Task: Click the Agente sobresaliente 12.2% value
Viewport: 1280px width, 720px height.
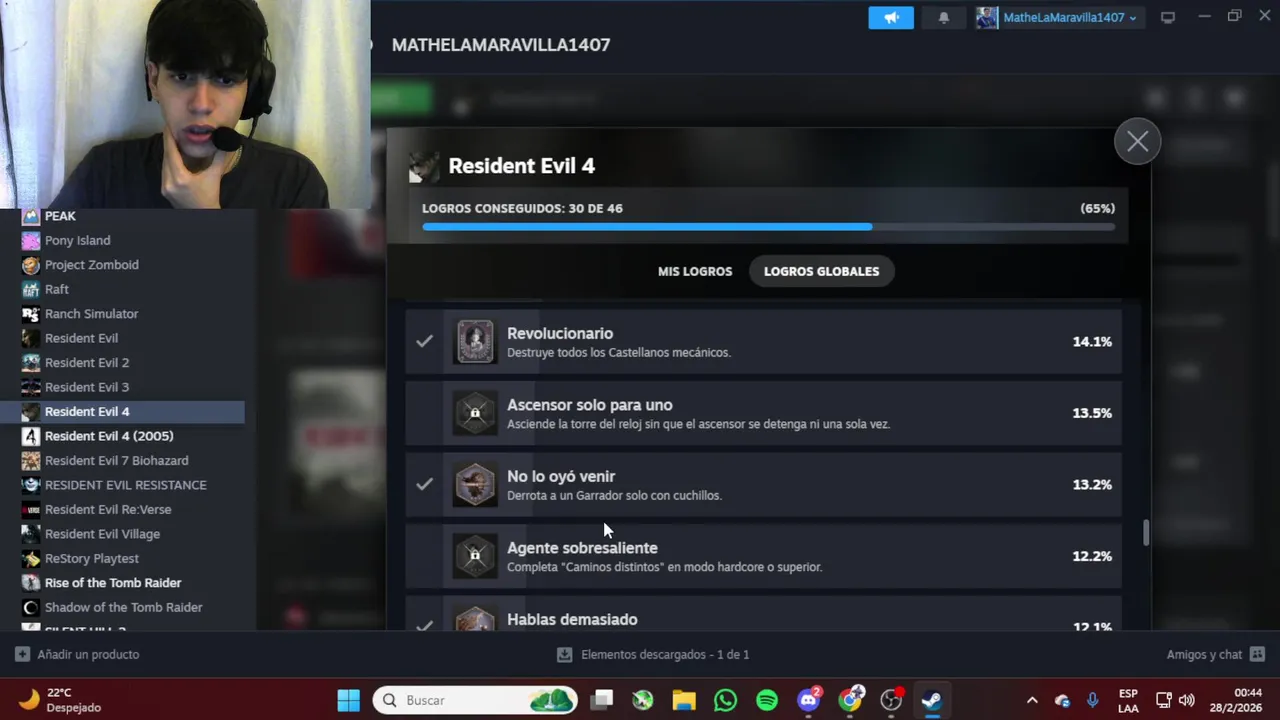Action: [x=1092, y=556]
